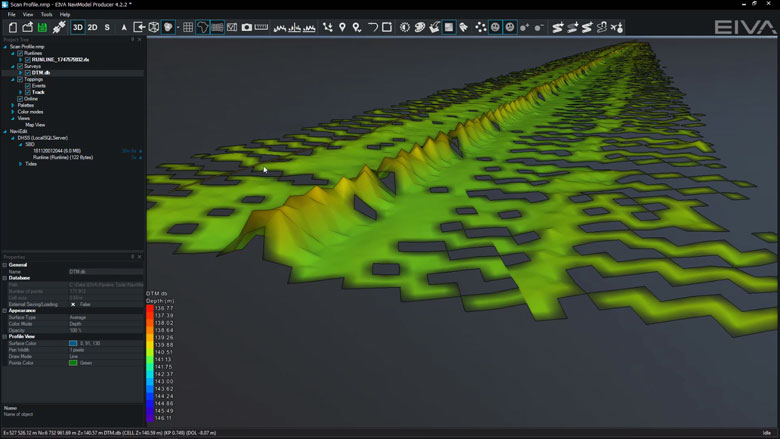This screenshot has width=780, height=439.
Task: Select Map View in the project tree
Action: (35, 125)
